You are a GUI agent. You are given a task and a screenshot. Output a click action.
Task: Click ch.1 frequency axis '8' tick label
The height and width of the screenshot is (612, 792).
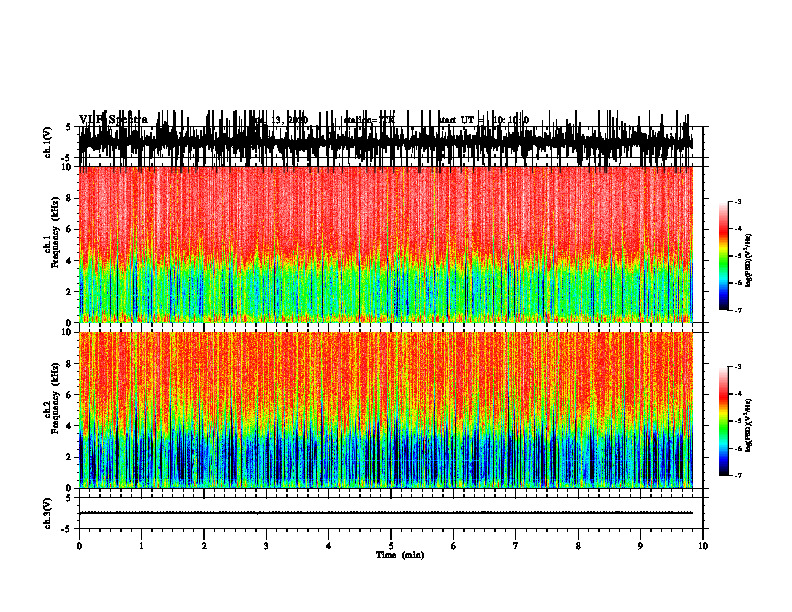click(x=69, y=198)
